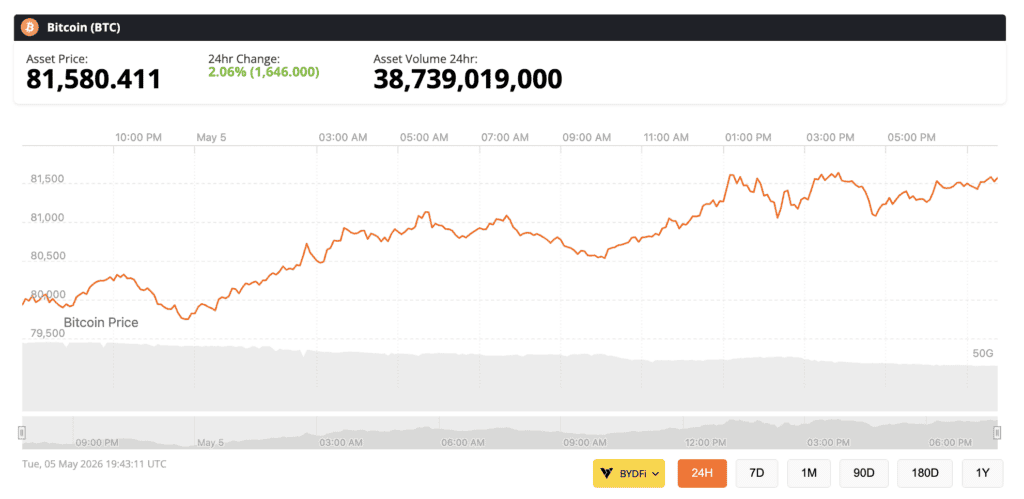
Task: Grab the left navigator range handle
Action: pyautogui.click(x=22, y=432)
